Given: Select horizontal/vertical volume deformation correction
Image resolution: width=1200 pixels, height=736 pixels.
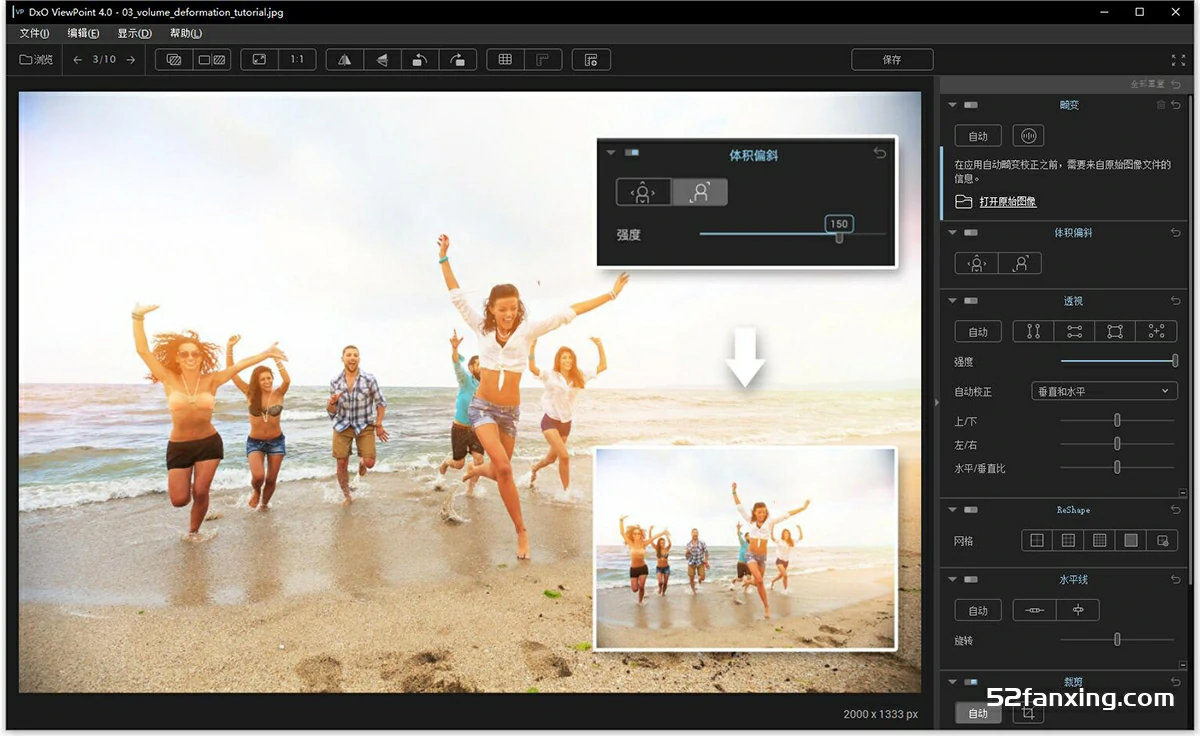Looking at the screenshot, I should point(976,263).
